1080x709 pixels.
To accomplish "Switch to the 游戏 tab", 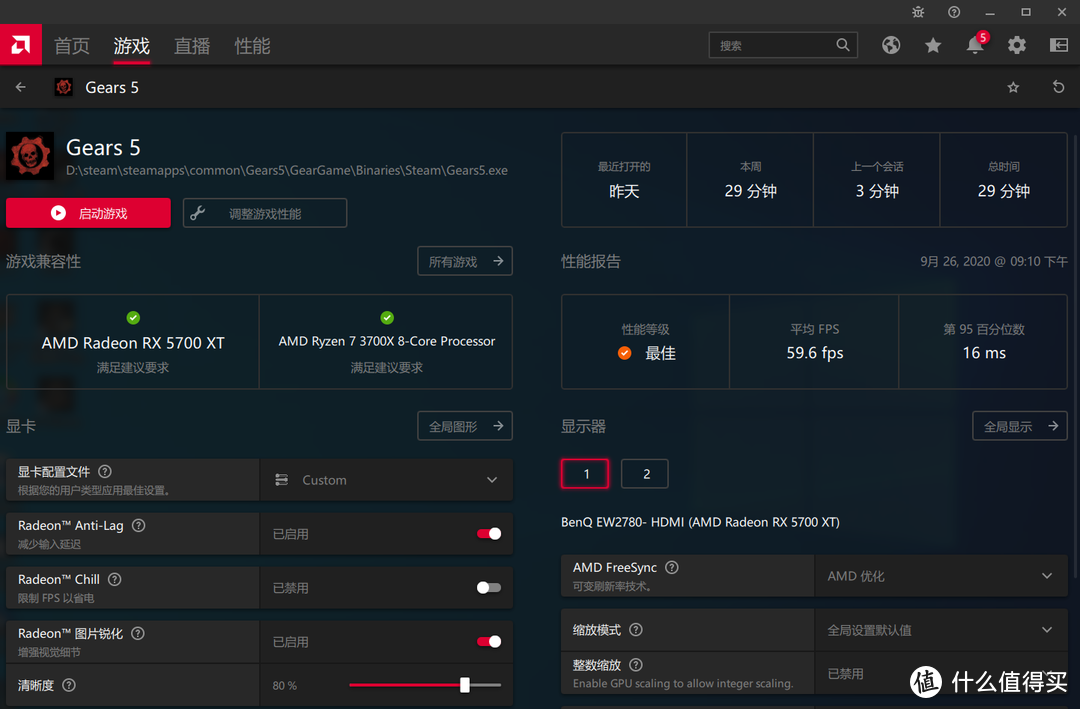I will (x=132, y=45).
